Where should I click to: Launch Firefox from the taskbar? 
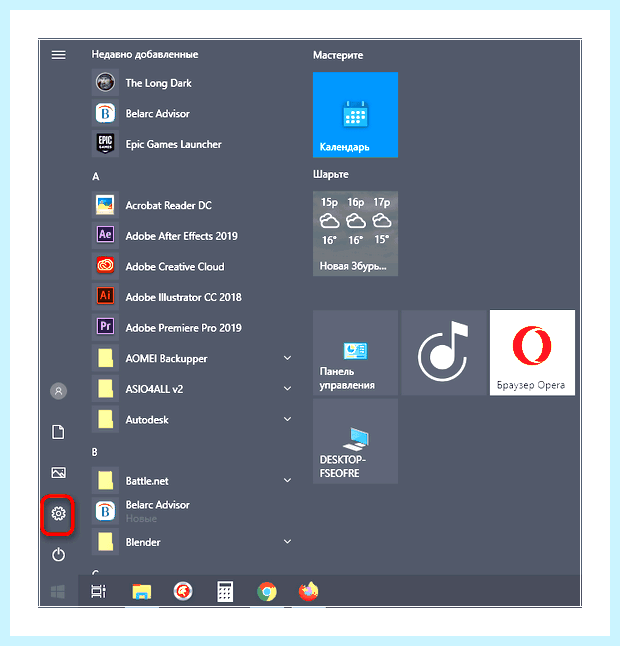(309, 591)
